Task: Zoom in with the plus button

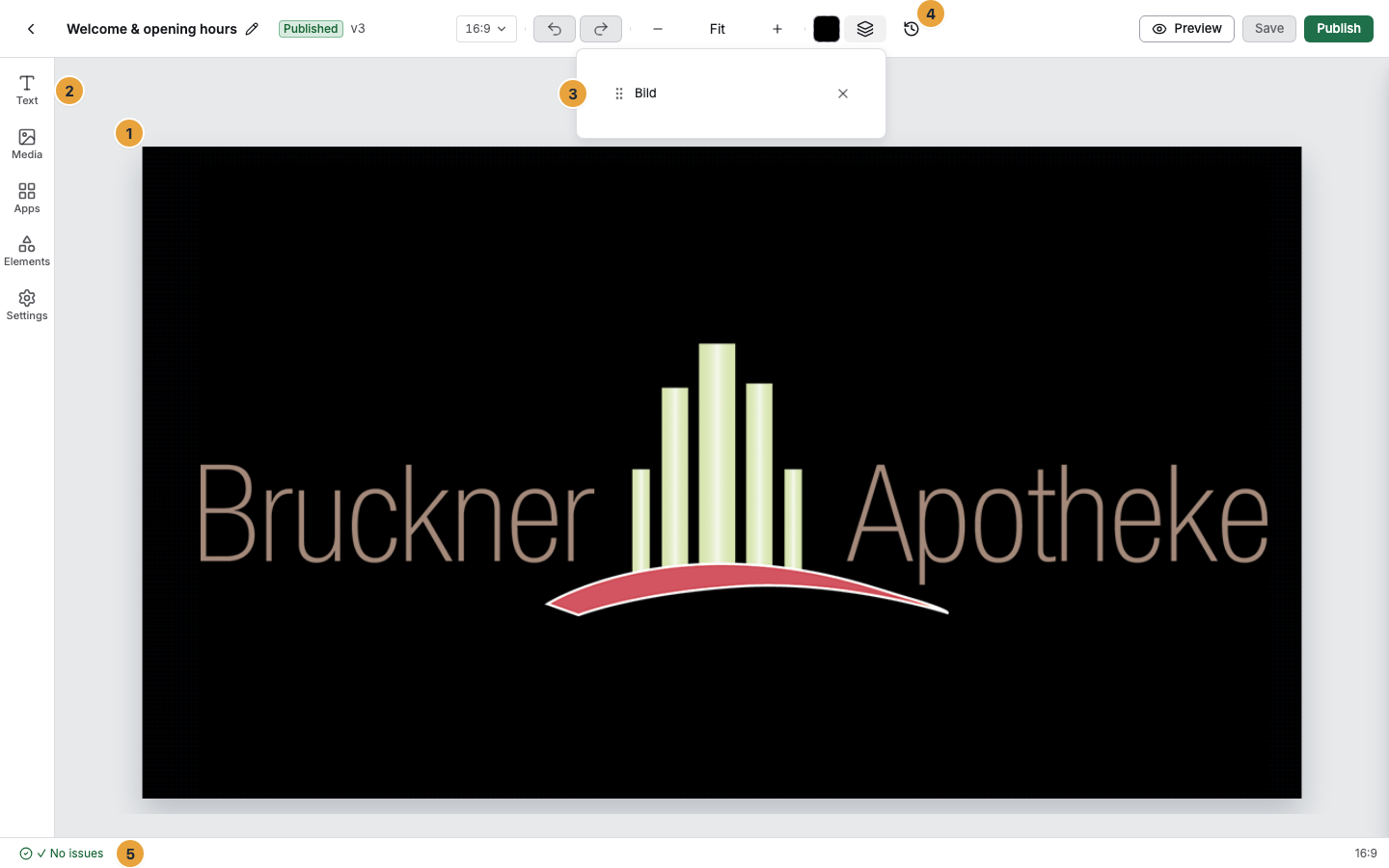Action: pos(777,29)
